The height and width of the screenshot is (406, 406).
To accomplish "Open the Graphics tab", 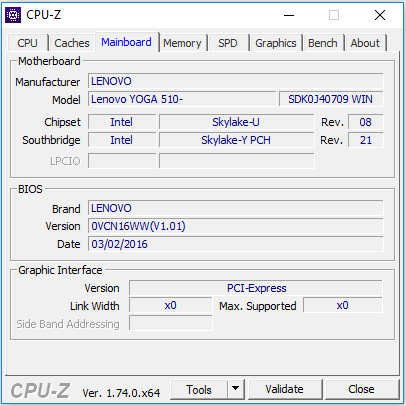I will pos(276,43).
